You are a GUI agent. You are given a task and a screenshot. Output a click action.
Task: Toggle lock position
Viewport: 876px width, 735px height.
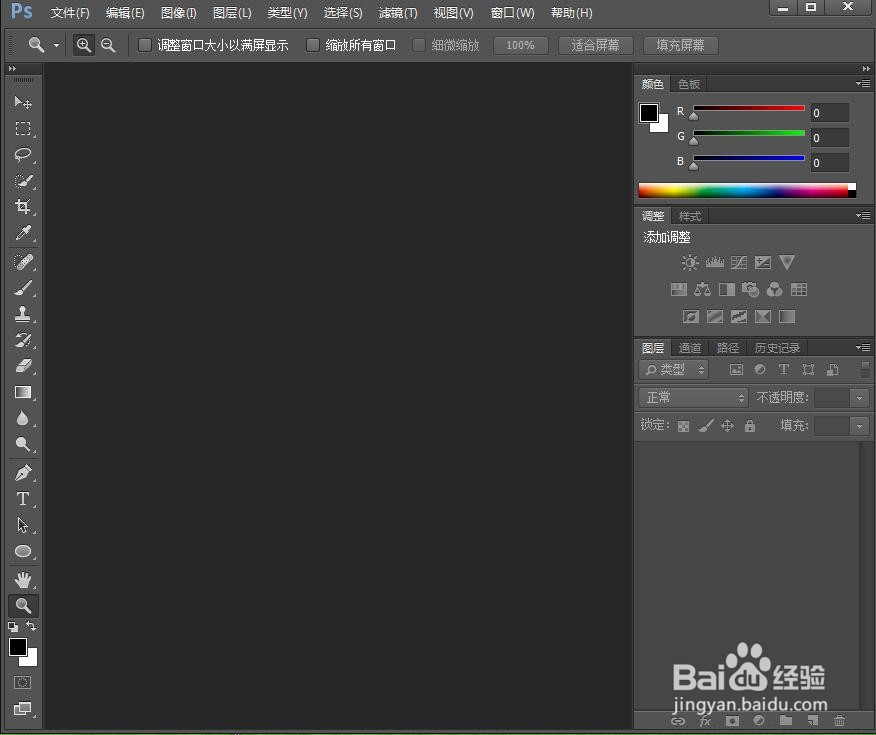point(727,426)
